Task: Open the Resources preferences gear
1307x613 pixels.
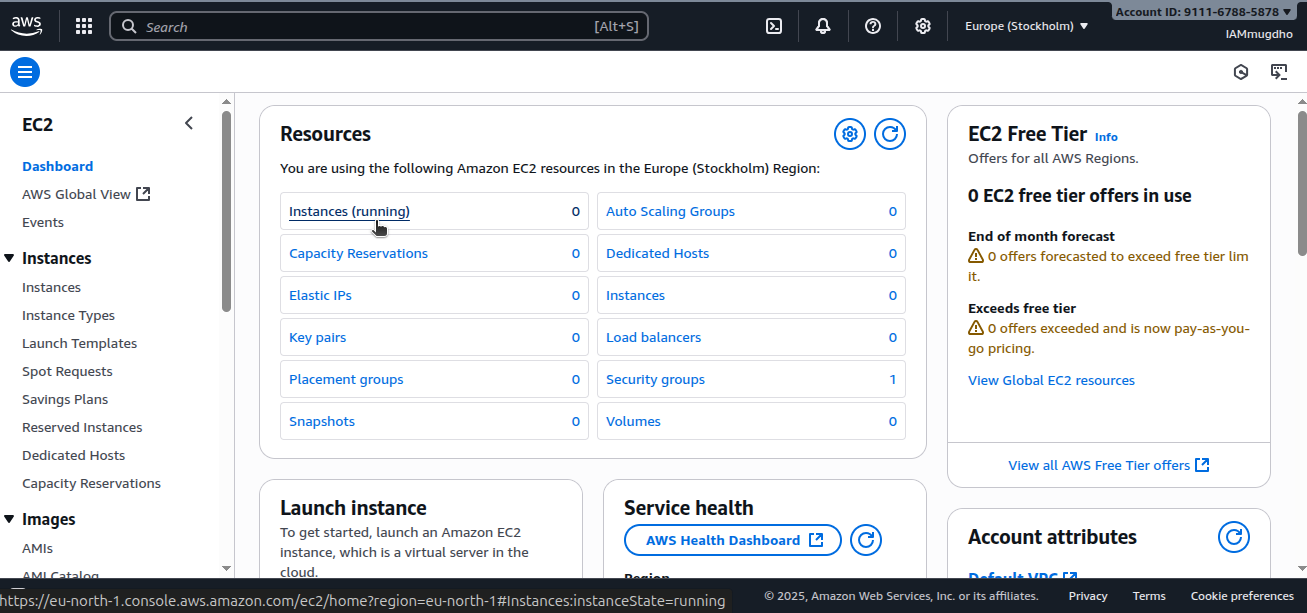Action: [x=849, y=133]
